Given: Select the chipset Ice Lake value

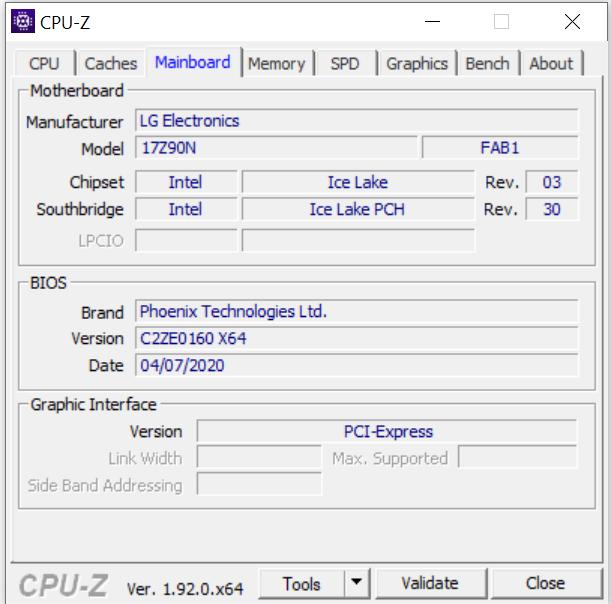Looking at the screenshot, I should pyautogui.click(x=358, y=182).
